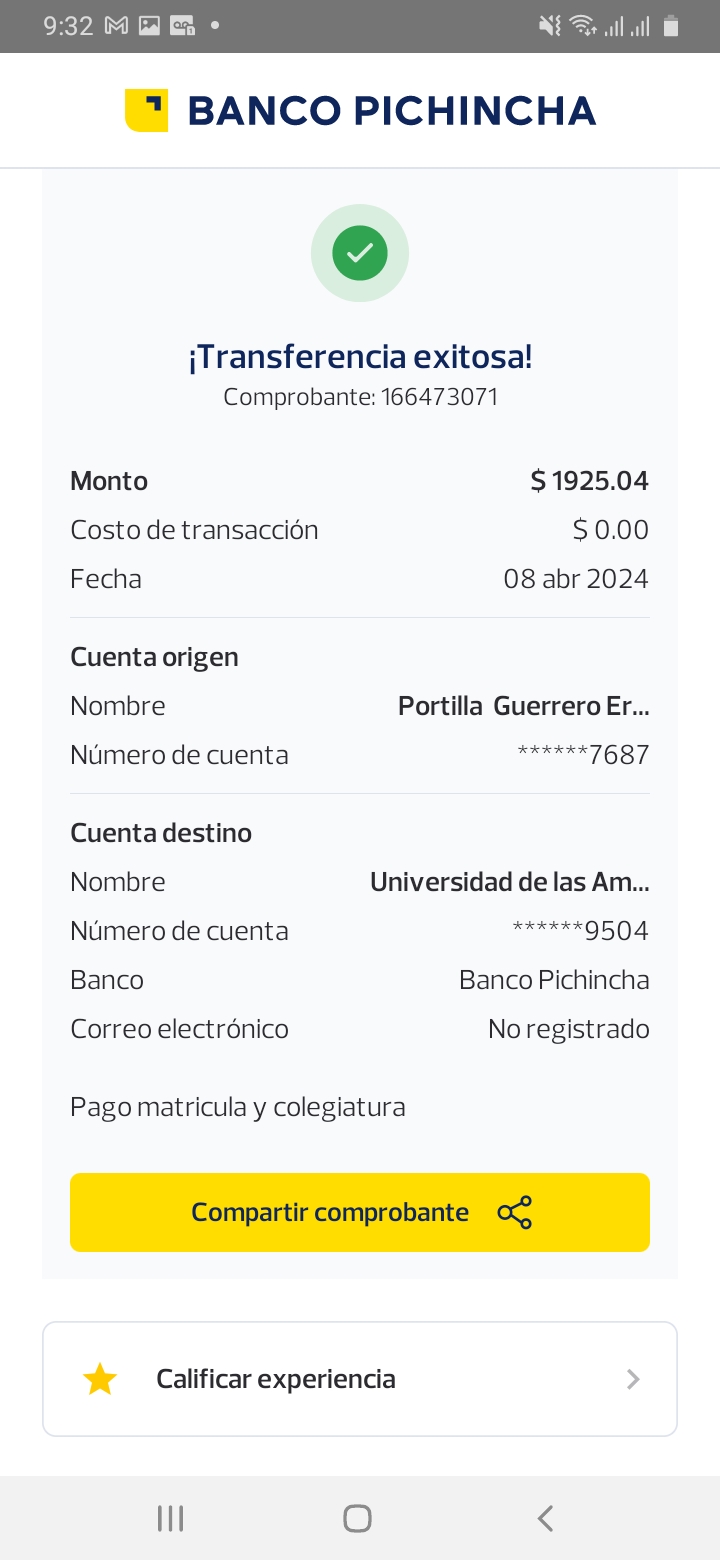Open the Calificar experiencia option
Viewport: 720px width, 1560px height.
[276, 1379]
